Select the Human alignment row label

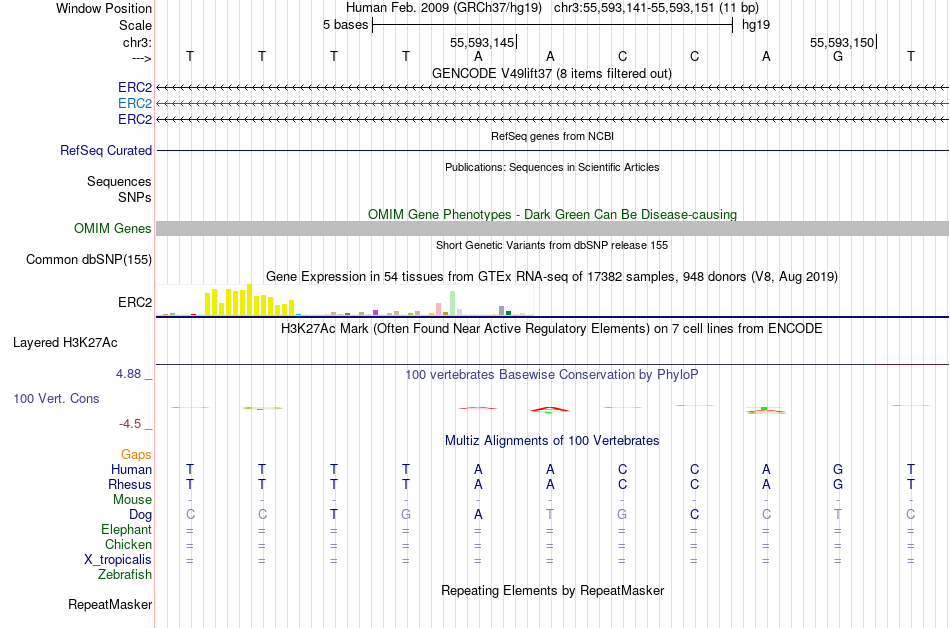(131, 469)
